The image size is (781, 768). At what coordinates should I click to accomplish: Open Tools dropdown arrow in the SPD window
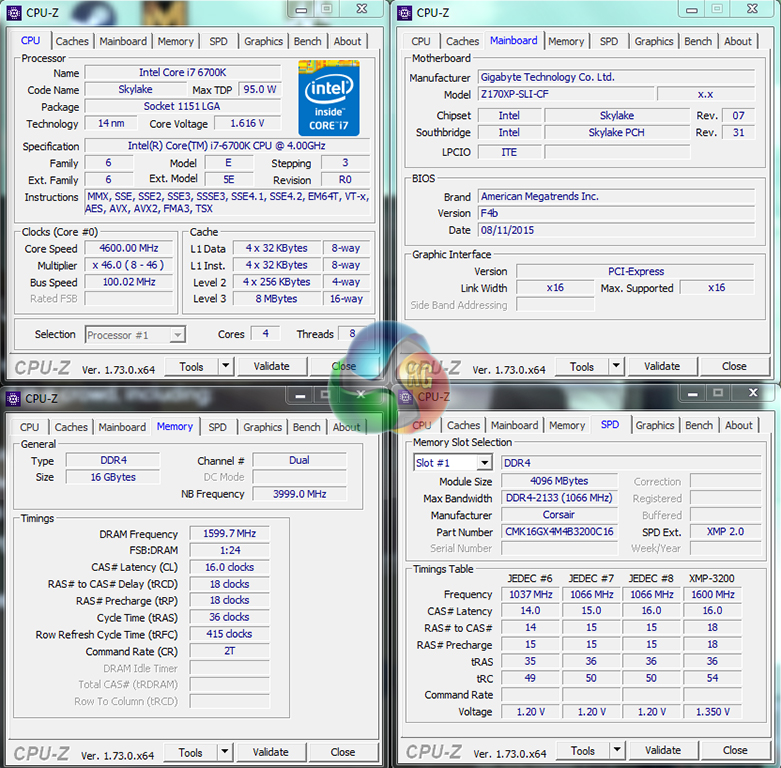[616, 750]
